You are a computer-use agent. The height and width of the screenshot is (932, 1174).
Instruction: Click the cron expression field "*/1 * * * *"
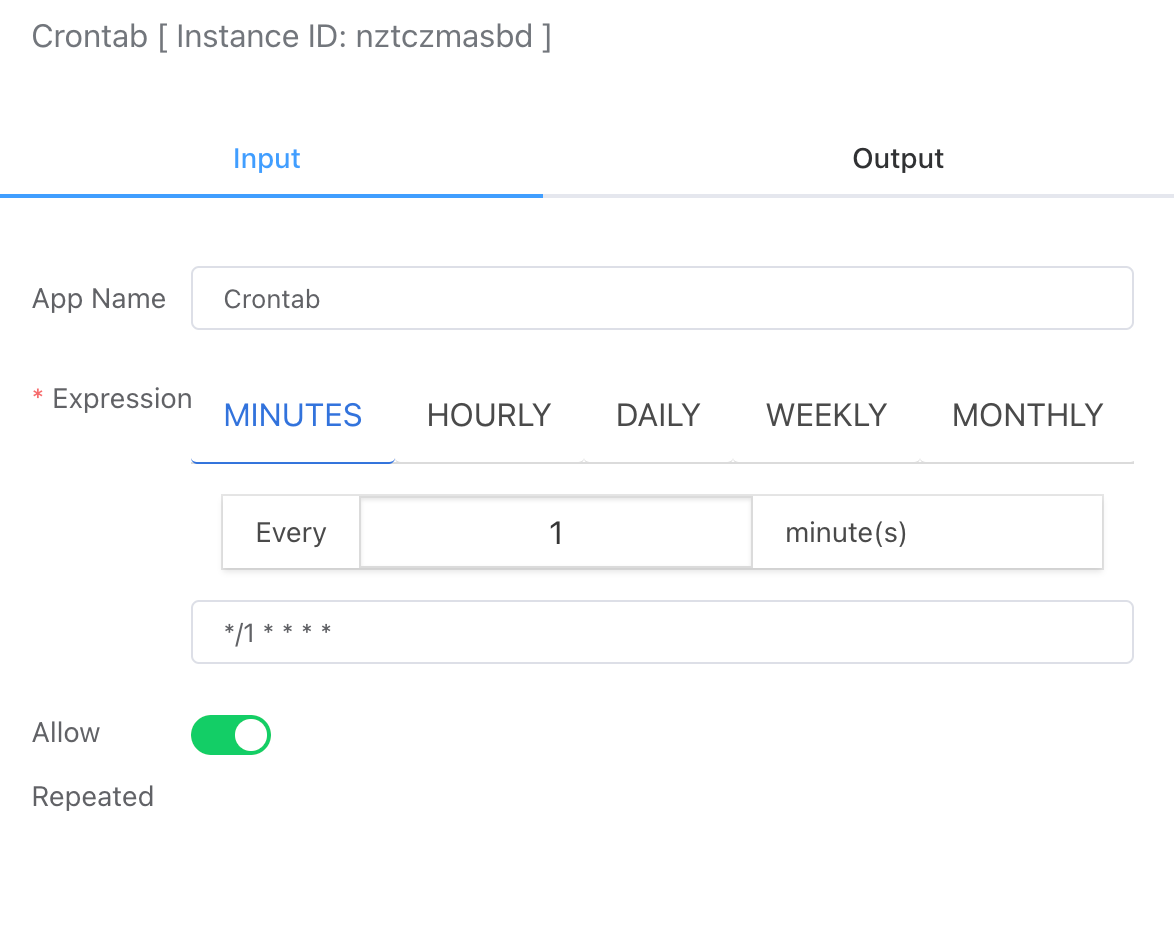coord(661,632)
